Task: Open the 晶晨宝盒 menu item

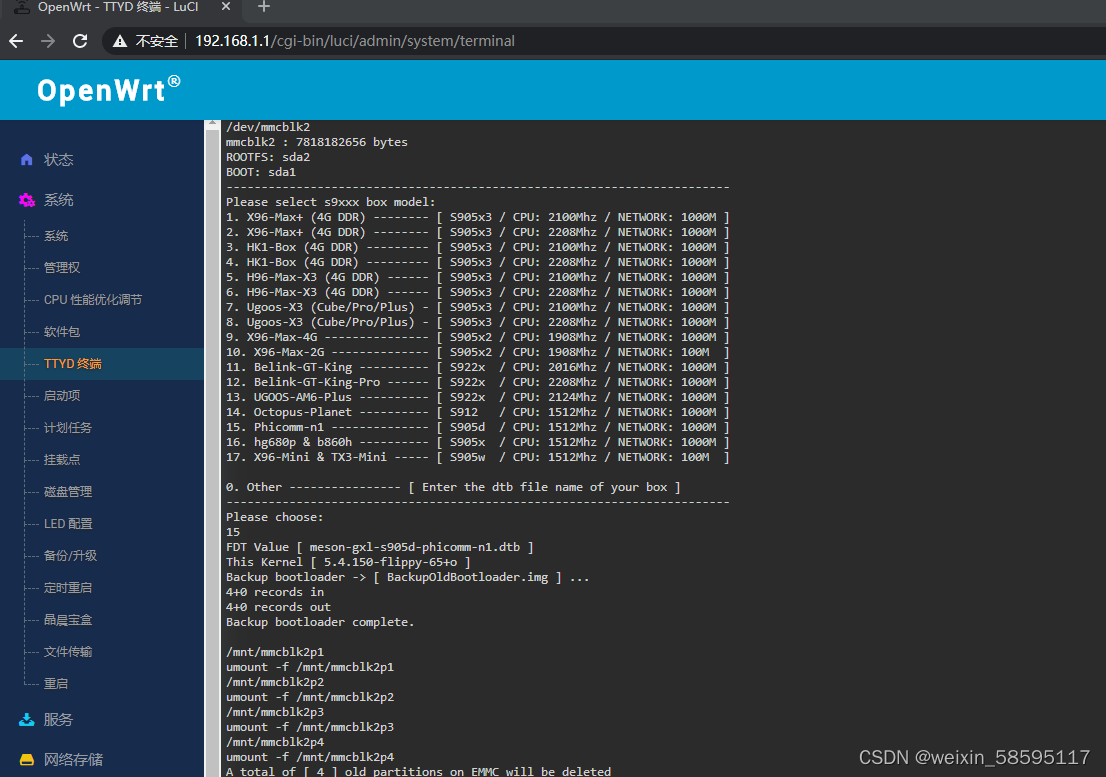Action: coord(68,620)
